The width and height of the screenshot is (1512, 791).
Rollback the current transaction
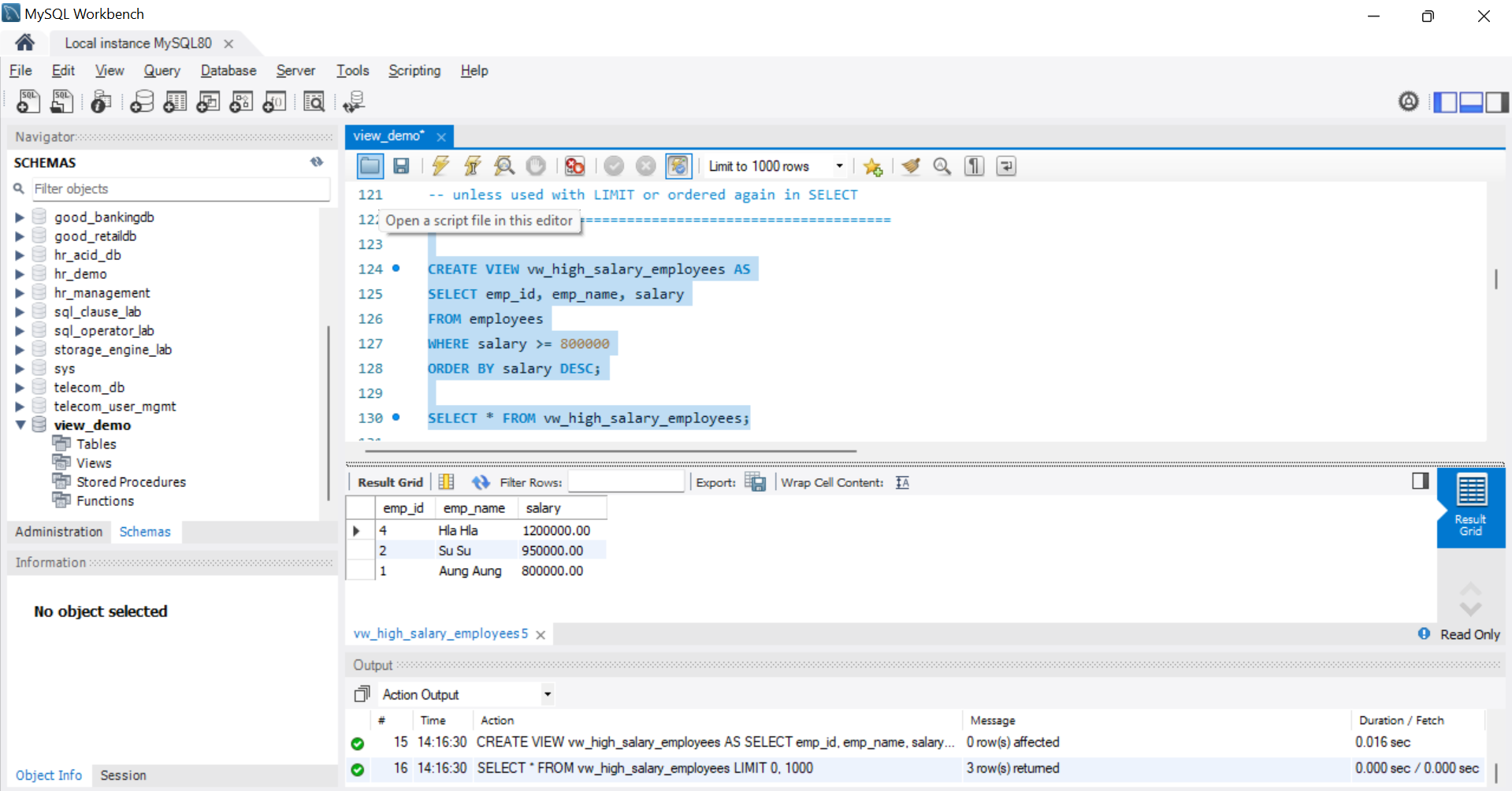[645, 165]
